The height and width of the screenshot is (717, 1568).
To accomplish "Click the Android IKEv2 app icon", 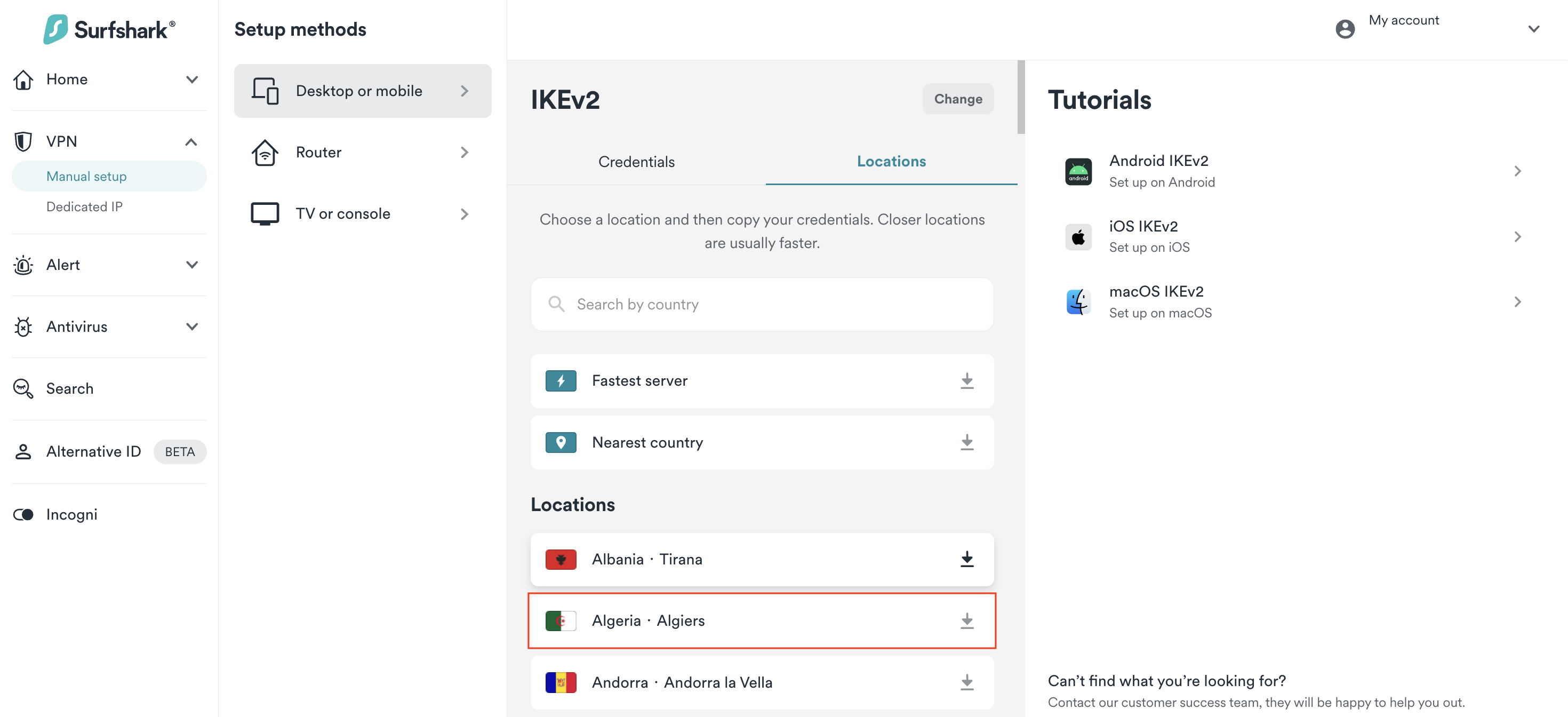I will (1078, 171).
